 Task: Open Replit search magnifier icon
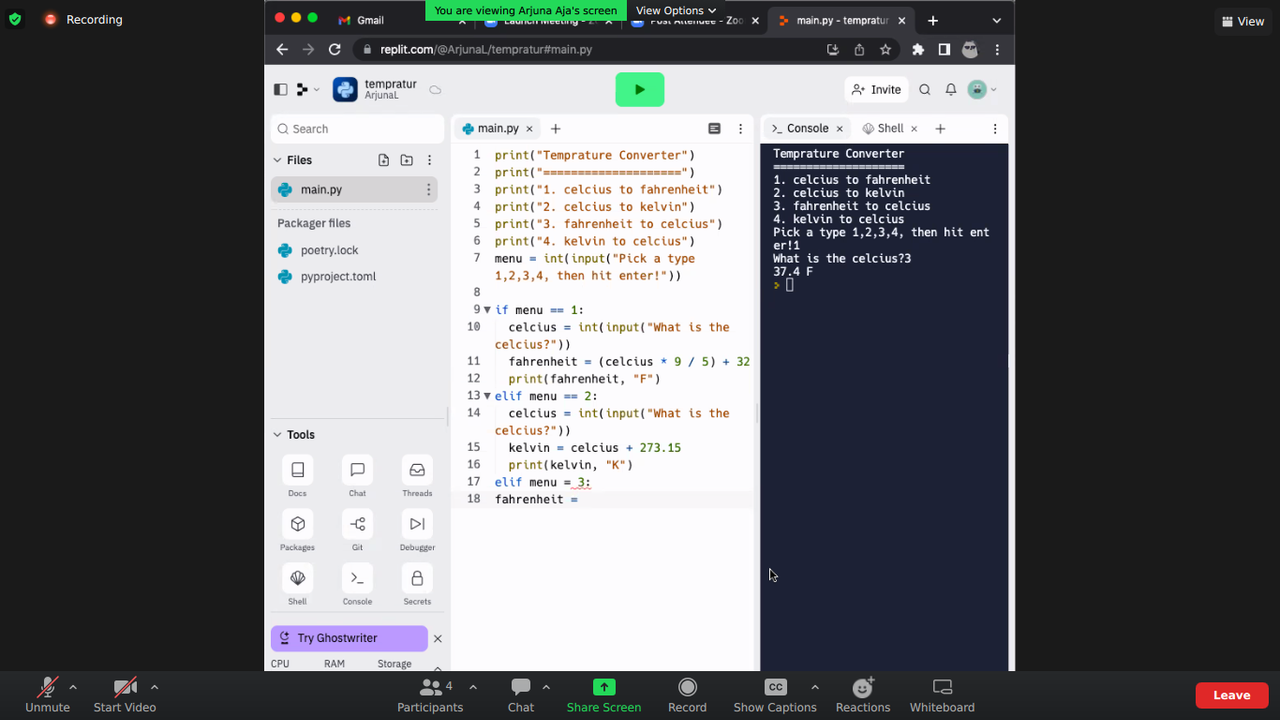[925, 90]
